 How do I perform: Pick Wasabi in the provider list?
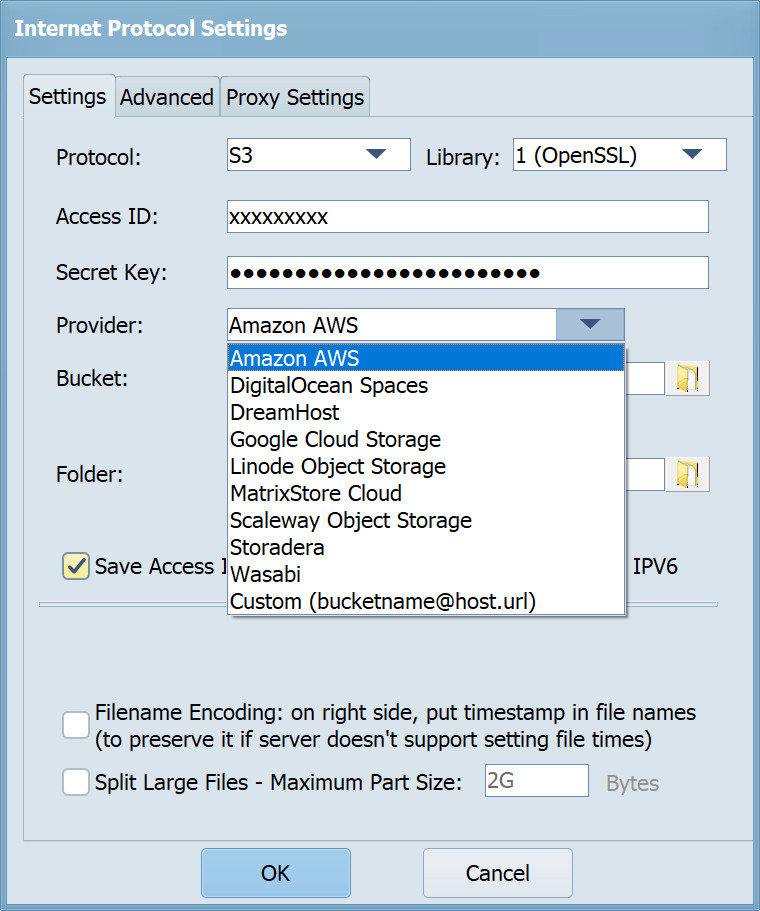click(265, 574)
